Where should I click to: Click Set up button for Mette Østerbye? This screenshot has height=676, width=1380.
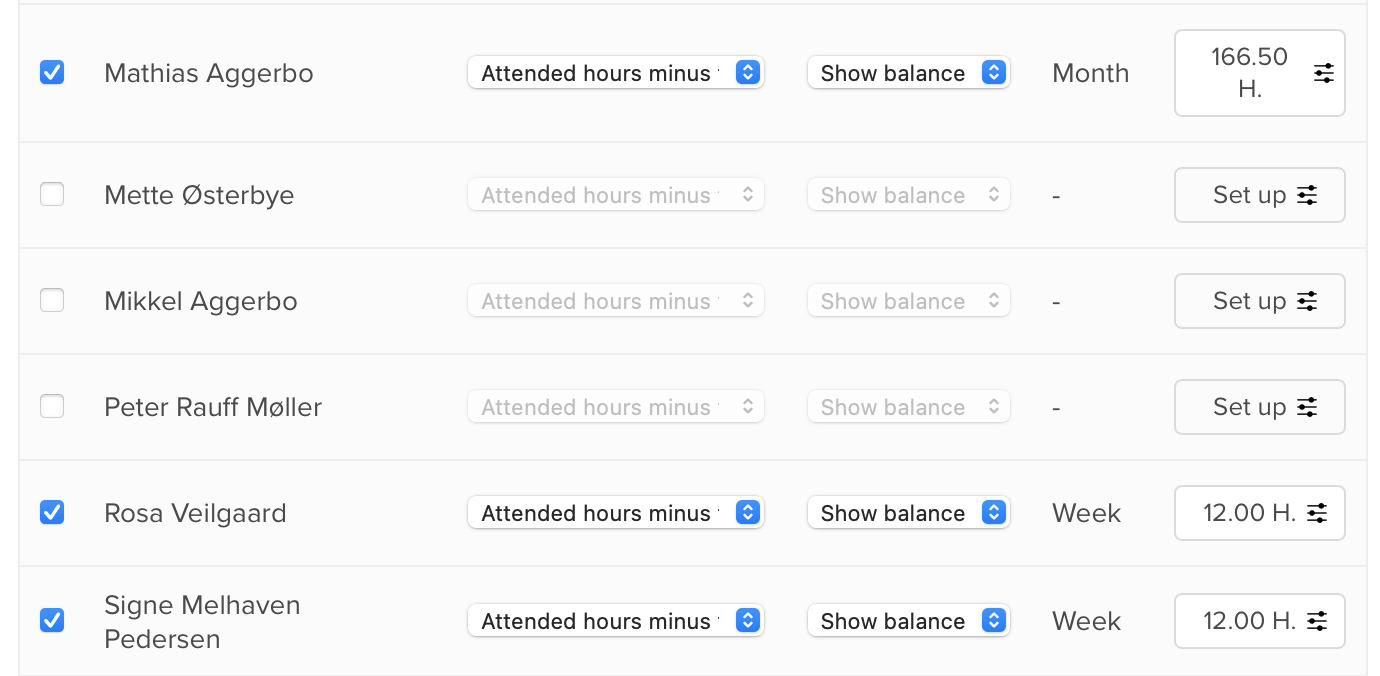point(1258,195)
